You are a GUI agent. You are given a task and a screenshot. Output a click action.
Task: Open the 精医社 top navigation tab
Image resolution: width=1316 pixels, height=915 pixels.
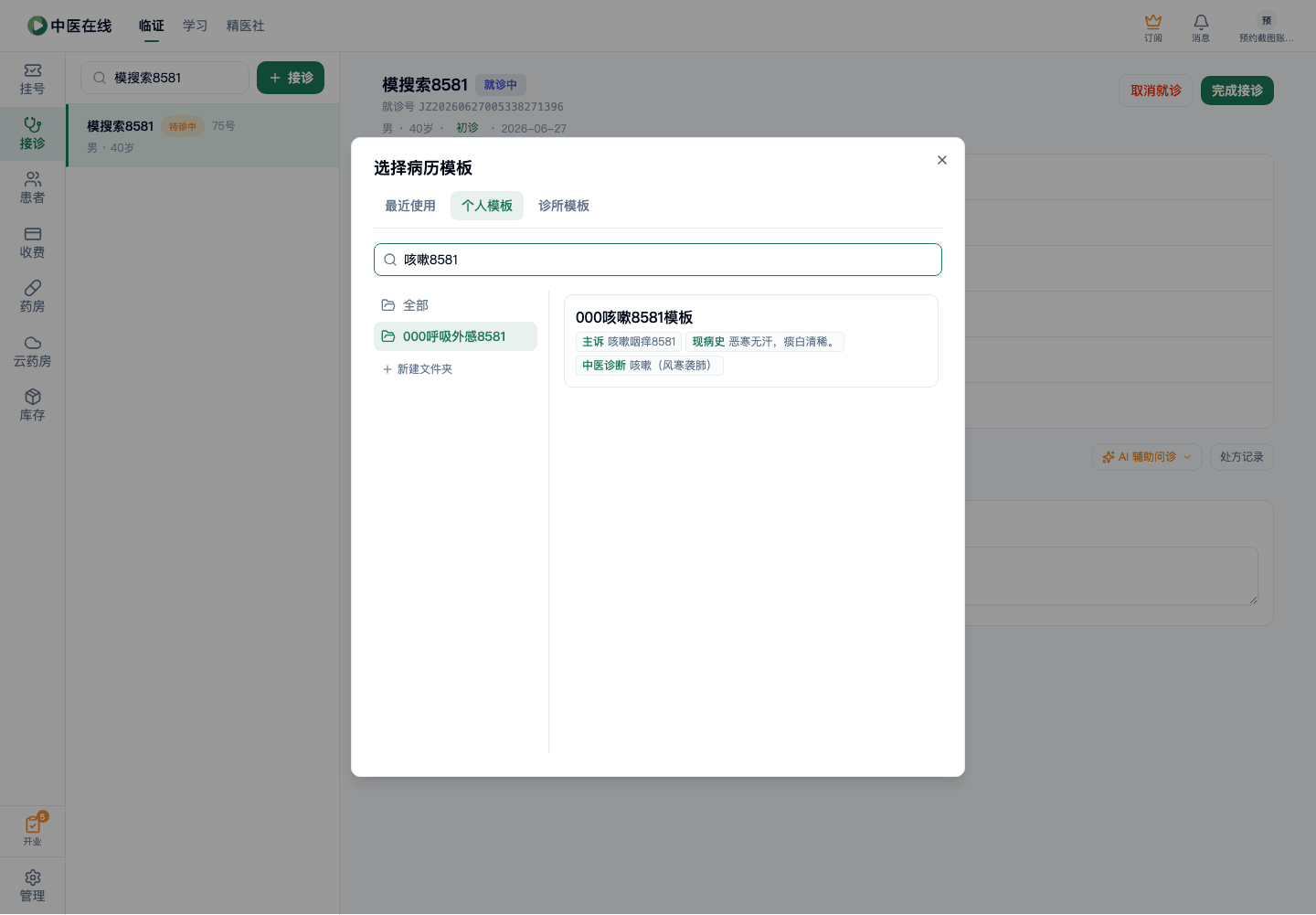(246, 26)
